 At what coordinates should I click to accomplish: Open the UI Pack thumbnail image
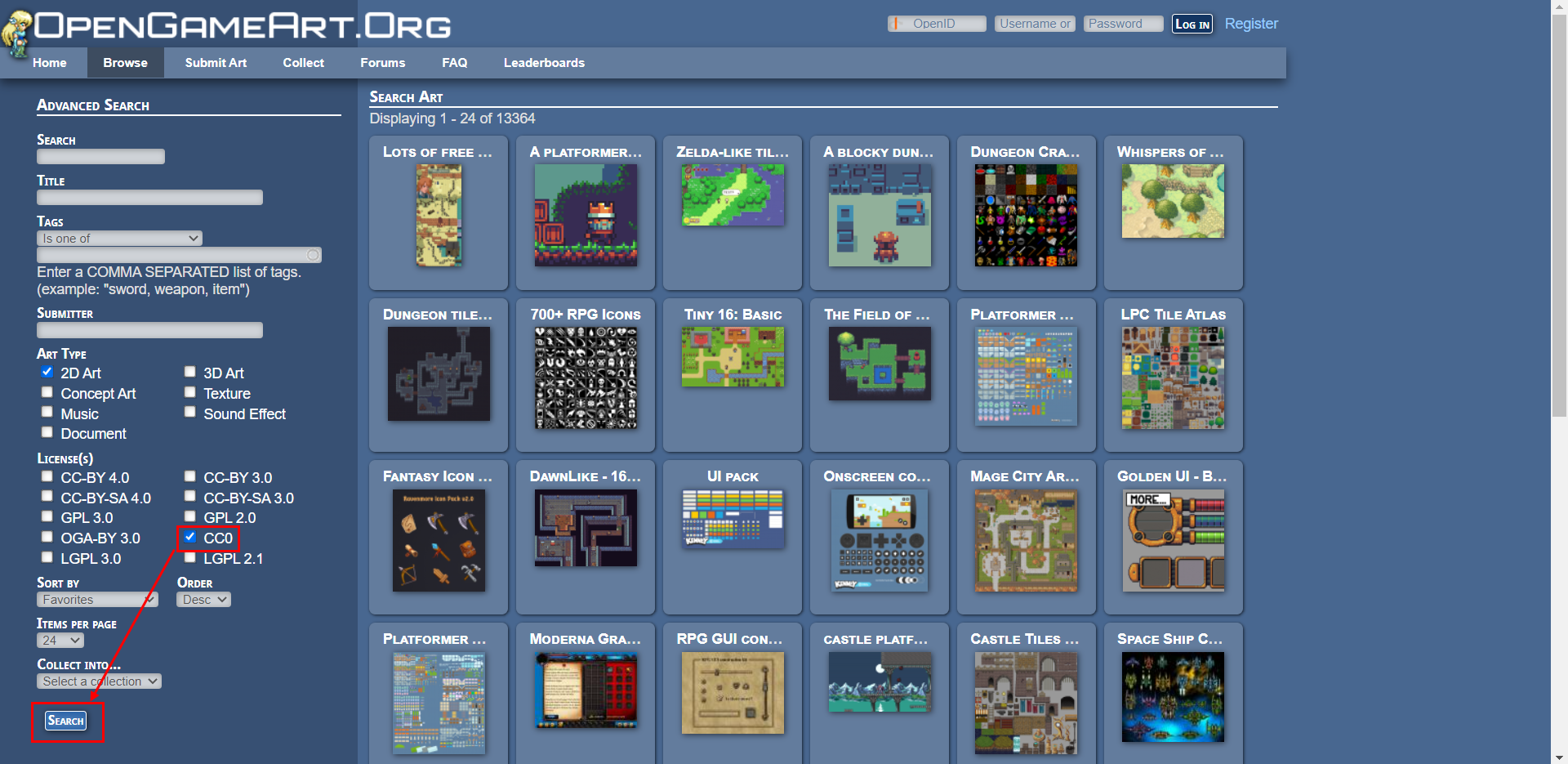tap(733, 519)
